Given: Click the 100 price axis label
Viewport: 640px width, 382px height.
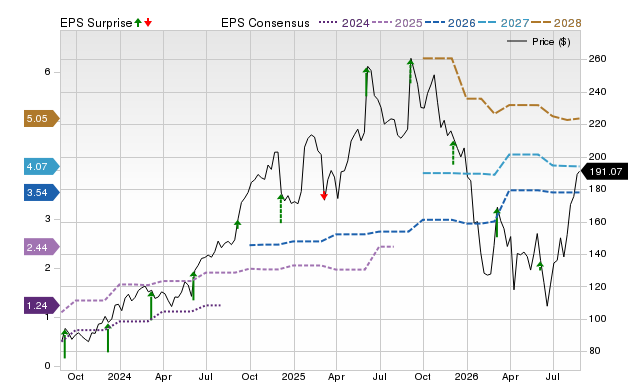Looking at the screenshot, I should tap(597, 319).
